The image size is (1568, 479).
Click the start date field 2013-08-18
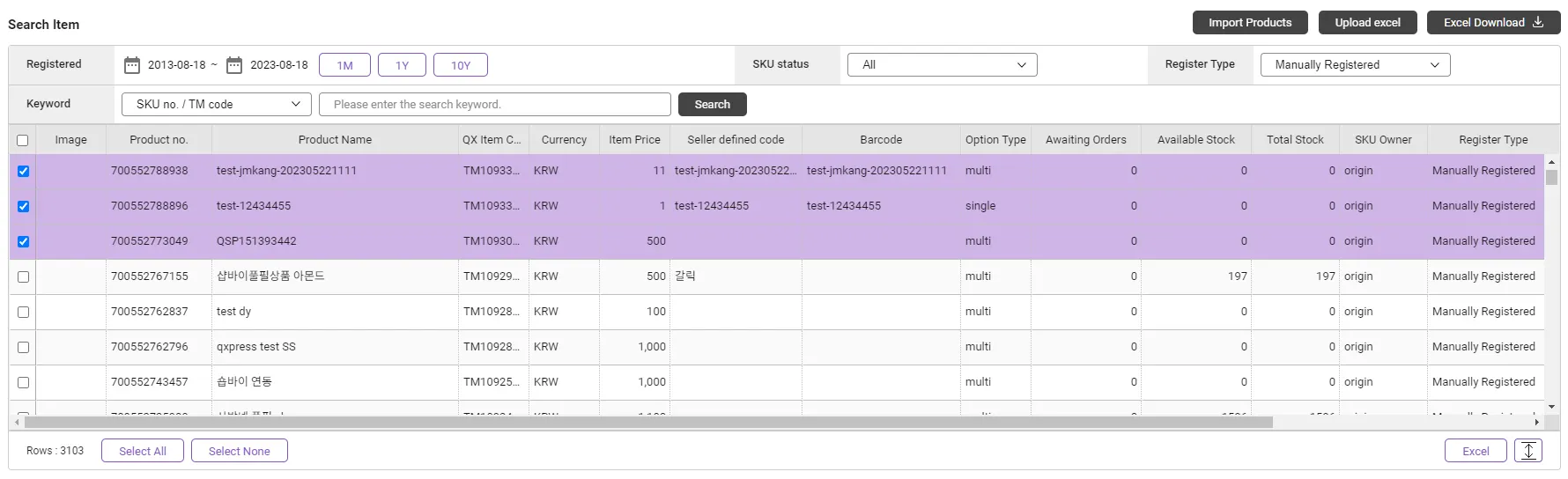[x=177, y=65]
